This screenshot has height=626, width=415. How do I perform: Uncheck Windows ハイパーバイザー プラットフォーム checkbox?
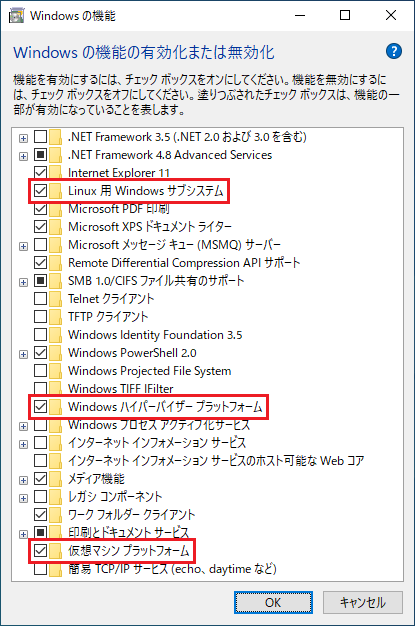pyautogui.click(x=40, y=406)
